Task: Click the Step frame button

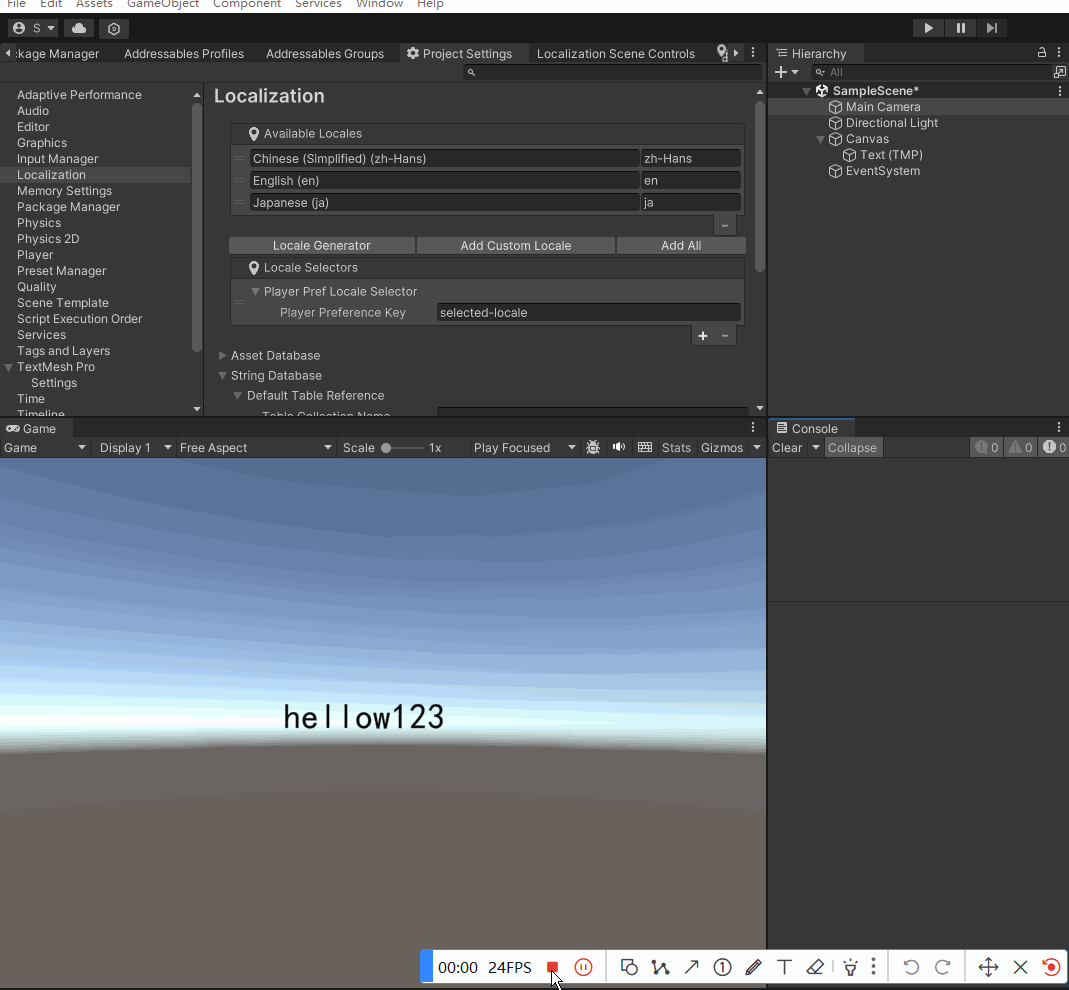Action: click(x=992, y=28)
